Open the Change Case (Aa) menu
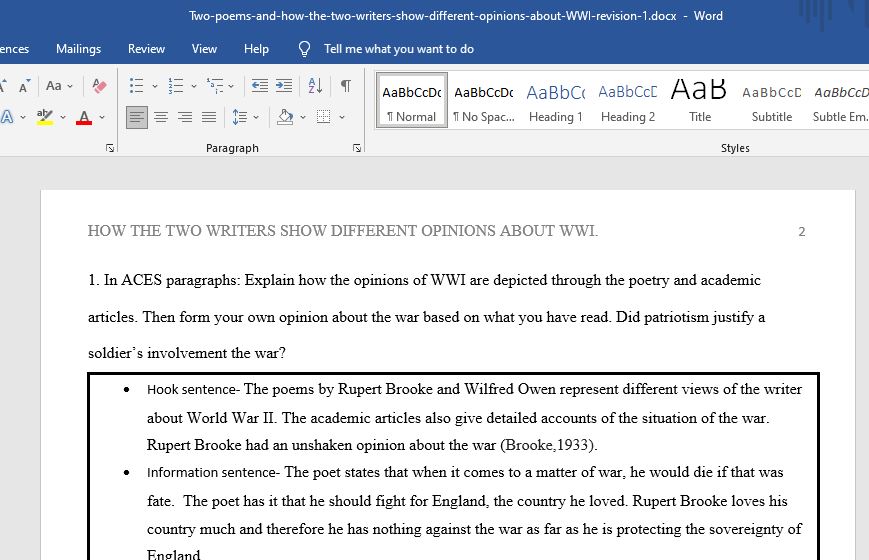The width and height of the screenshot is (869, 560). click(59, 86)
